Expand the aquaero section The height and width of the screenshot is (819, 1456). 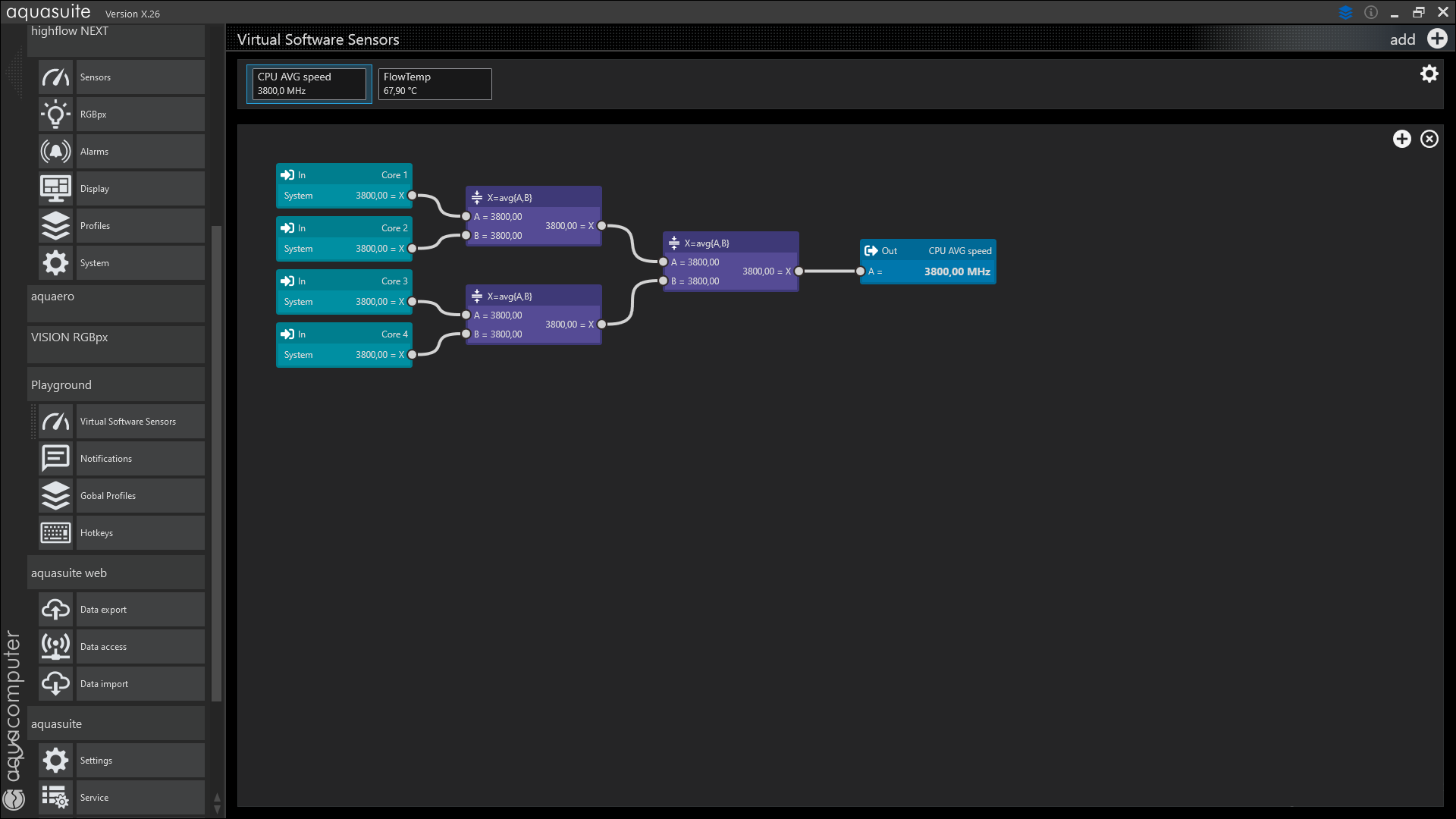coord(116,303)
